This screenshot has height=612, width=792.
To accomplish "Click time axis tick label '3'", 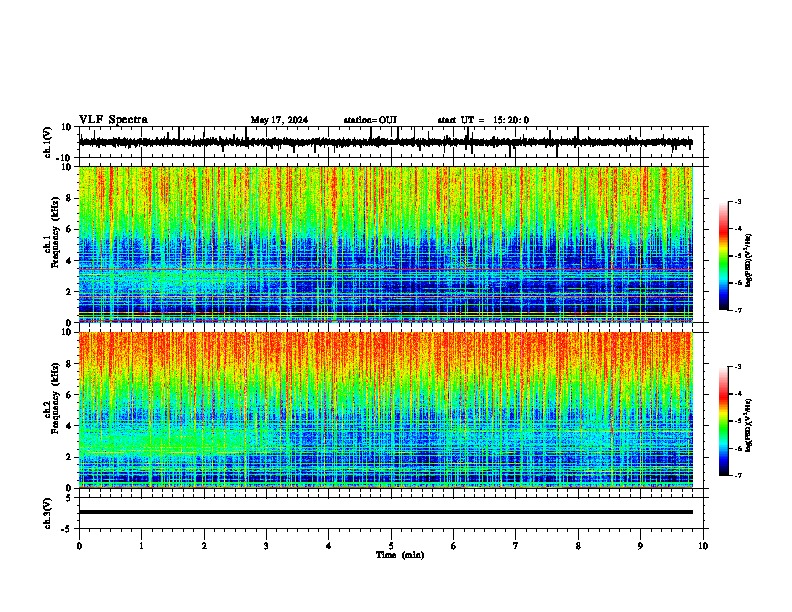I will tap(266, 546).
